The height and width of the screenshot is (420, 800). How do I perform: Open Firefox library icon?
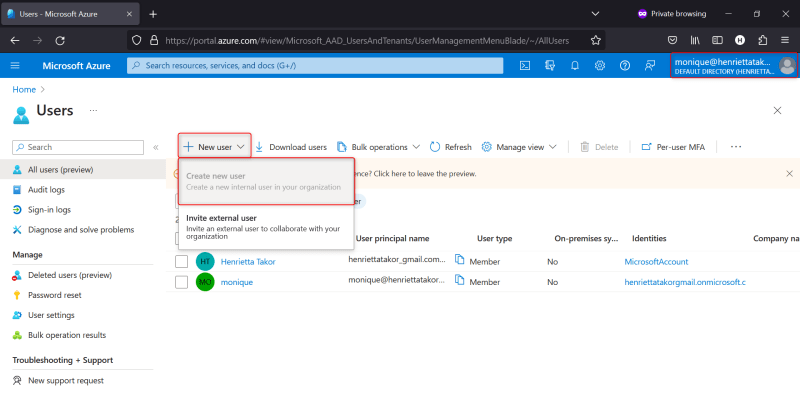click(x=695, y=40)
